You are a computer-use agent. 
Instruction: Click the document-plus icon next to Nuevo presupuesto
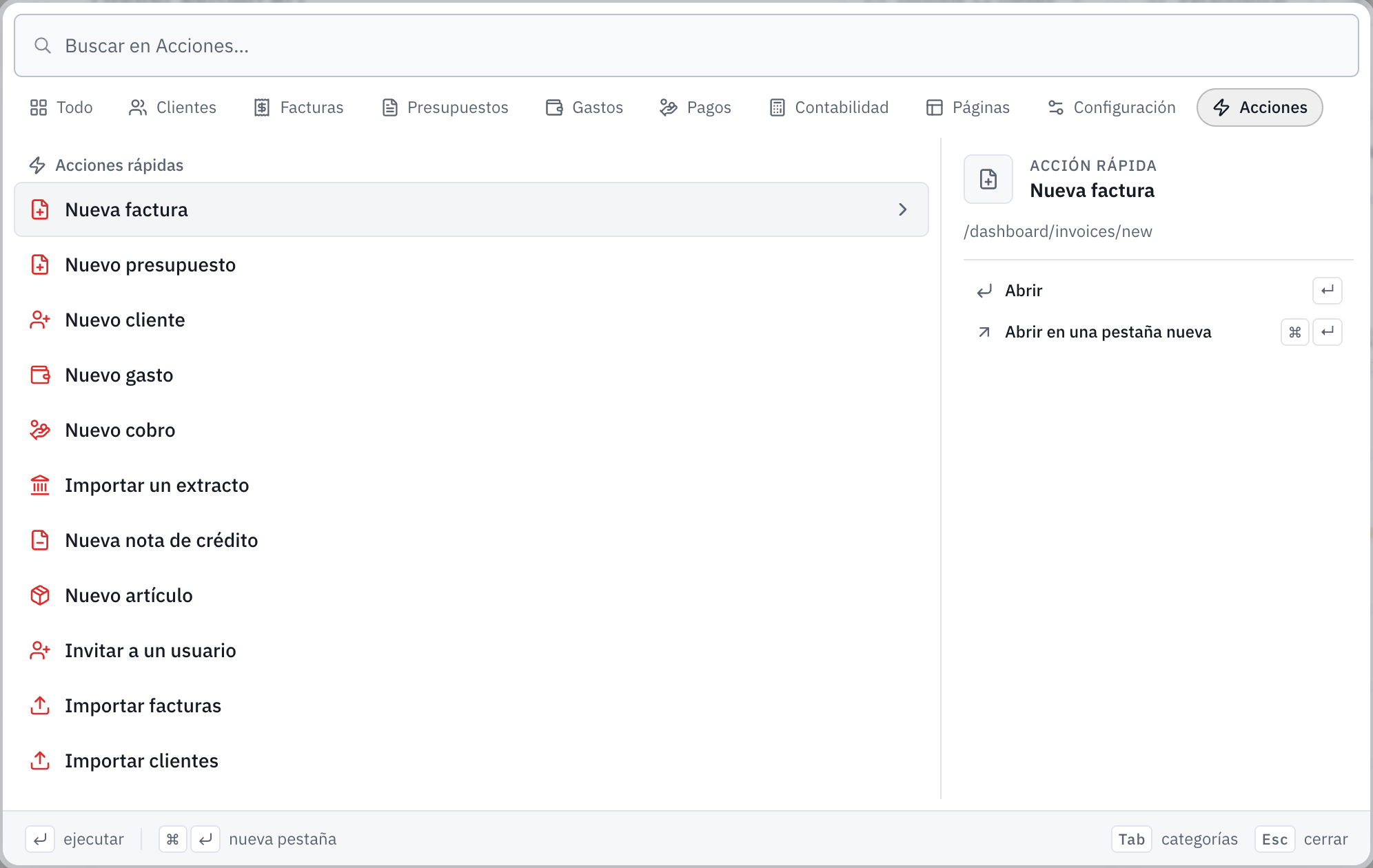tap(40, 265)
